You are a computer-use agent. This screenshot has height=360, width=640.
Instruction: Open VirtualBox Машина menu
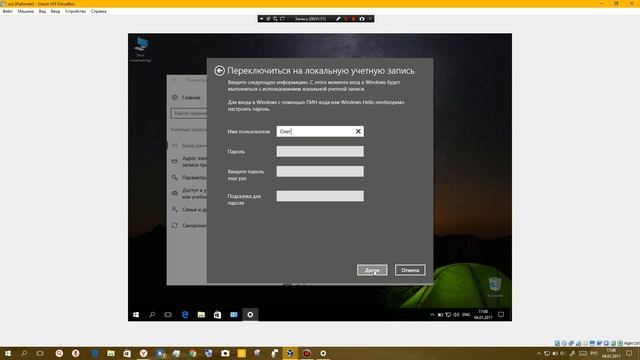(25, 11)
